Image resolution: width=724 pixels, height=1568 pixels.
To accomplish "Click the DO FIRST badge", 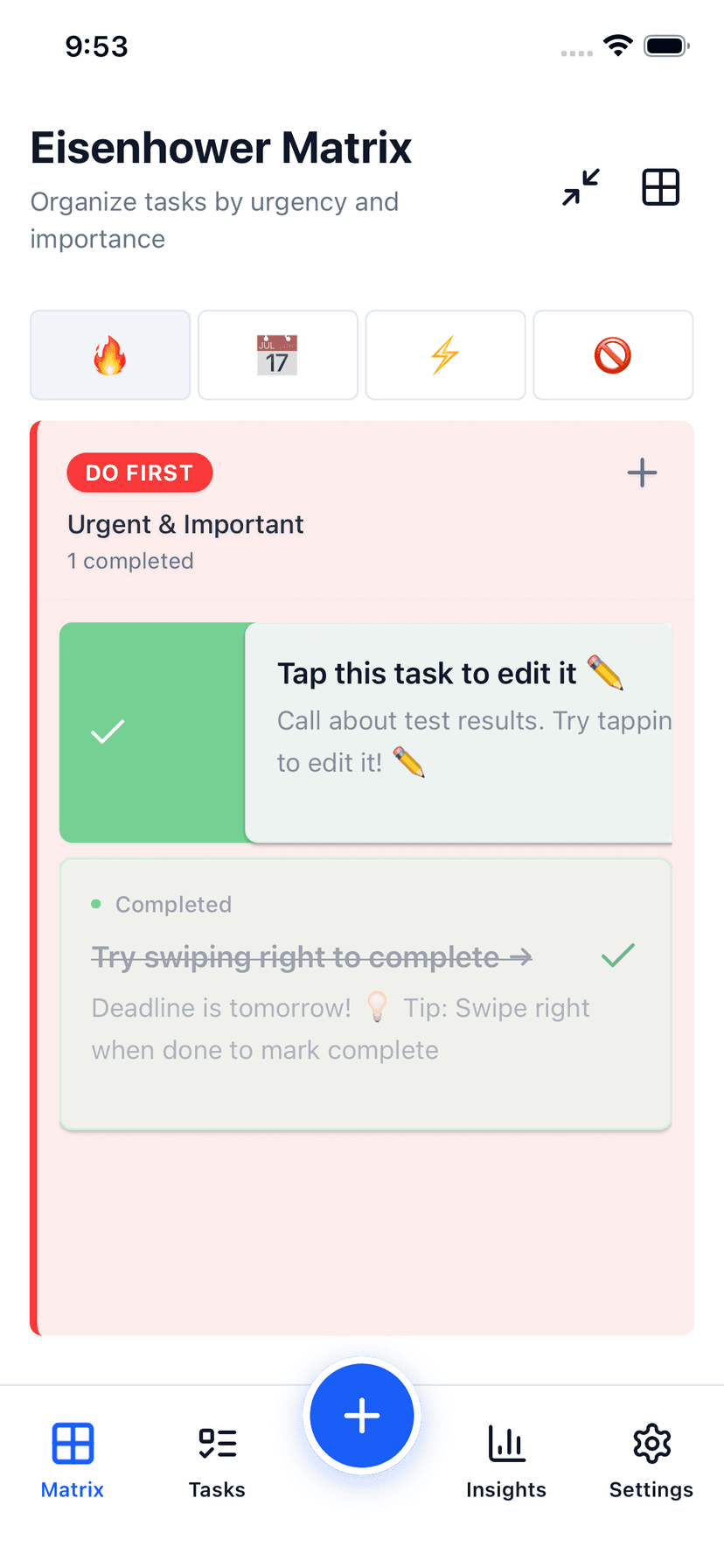I will coord(139,472).
